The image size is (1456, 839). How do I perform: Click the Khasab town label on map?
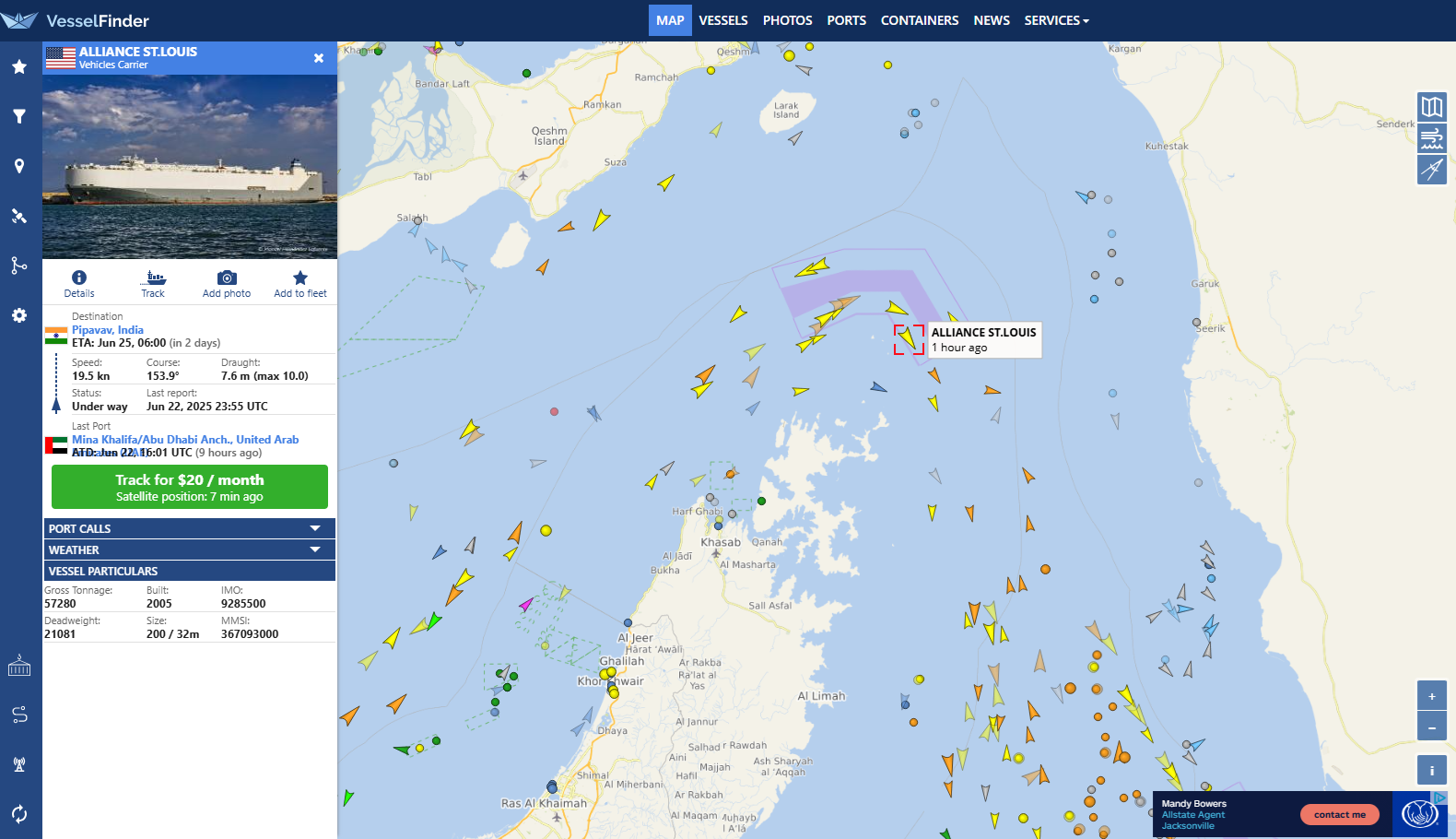coord(721,542)
